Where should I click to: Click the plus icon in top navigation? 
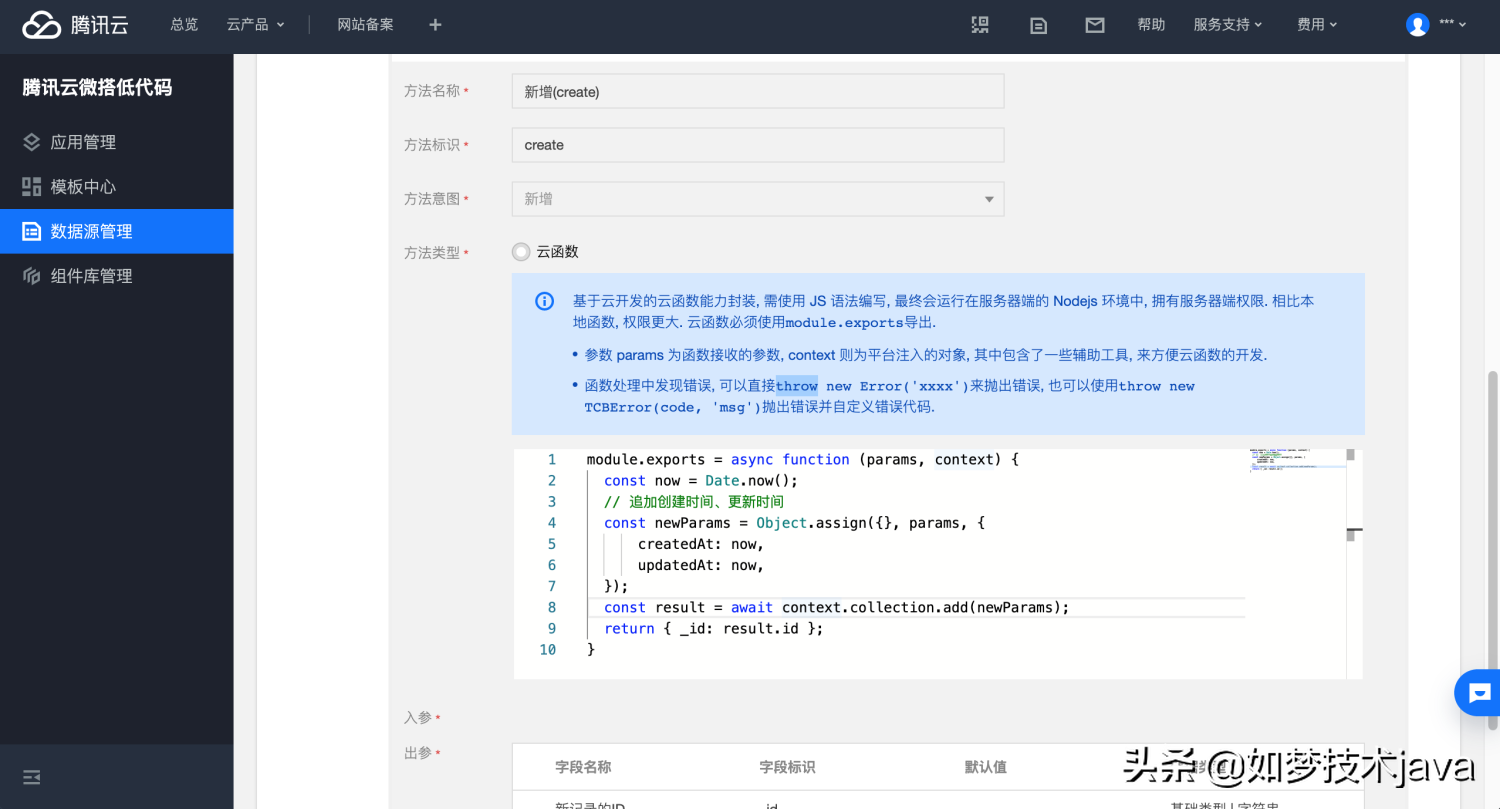click(435, 25)
